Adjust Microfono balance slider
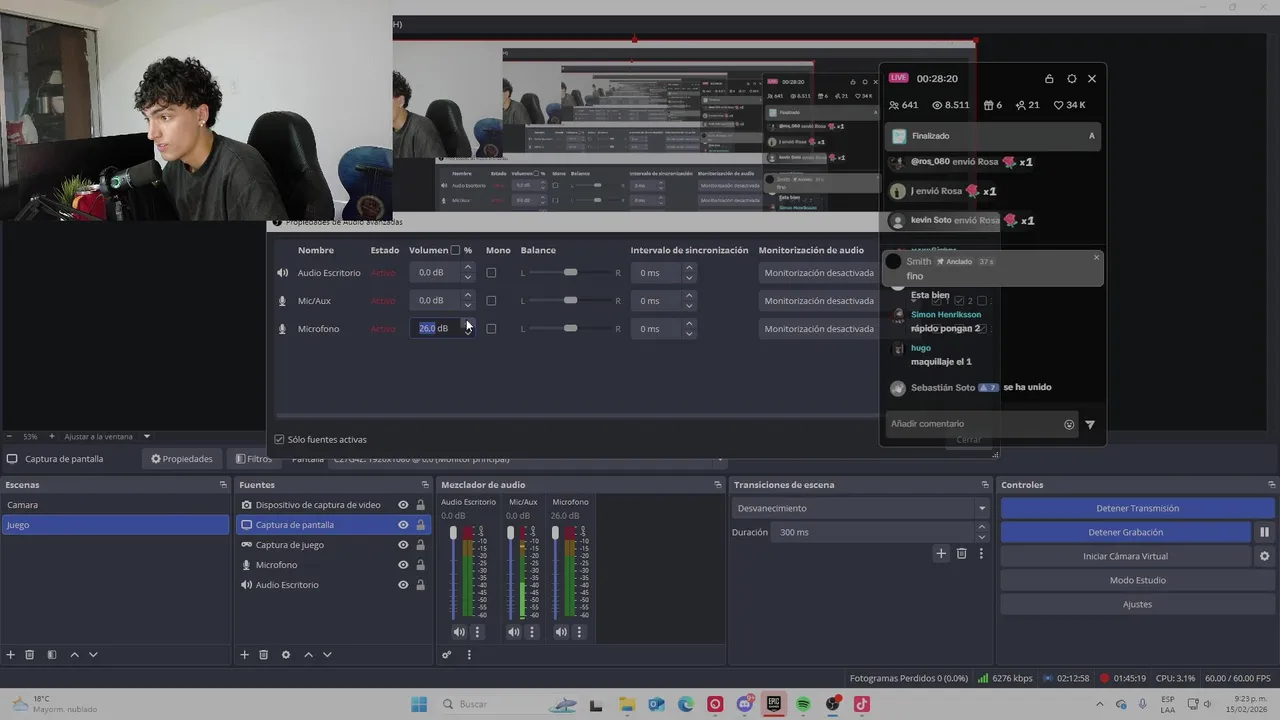Screen dimensions: 1280x720 570,329
